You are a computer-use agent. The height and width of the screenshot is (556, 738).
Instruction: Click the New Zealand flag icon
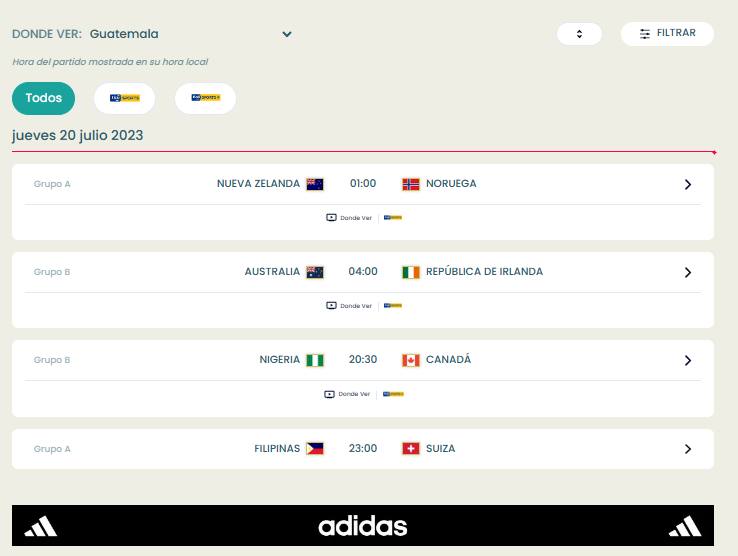314,184
